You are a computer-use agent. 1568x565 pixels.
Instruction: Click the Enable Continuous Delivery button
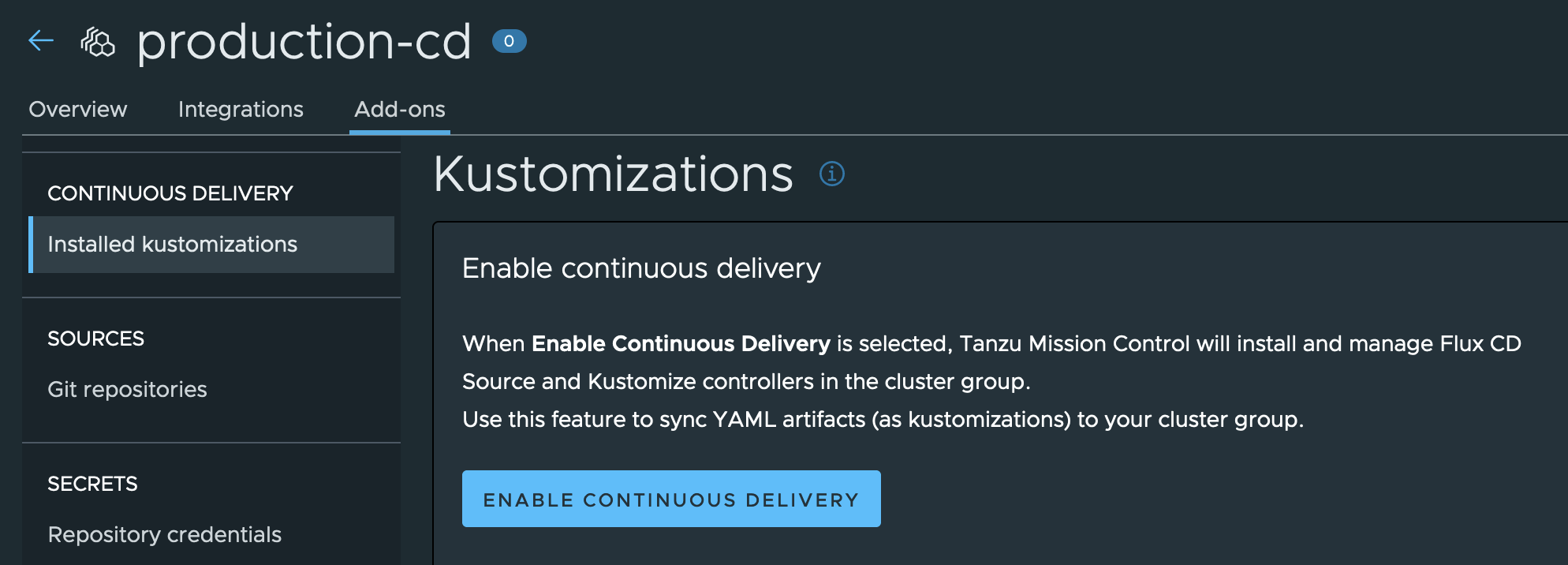tap(671, 499)
